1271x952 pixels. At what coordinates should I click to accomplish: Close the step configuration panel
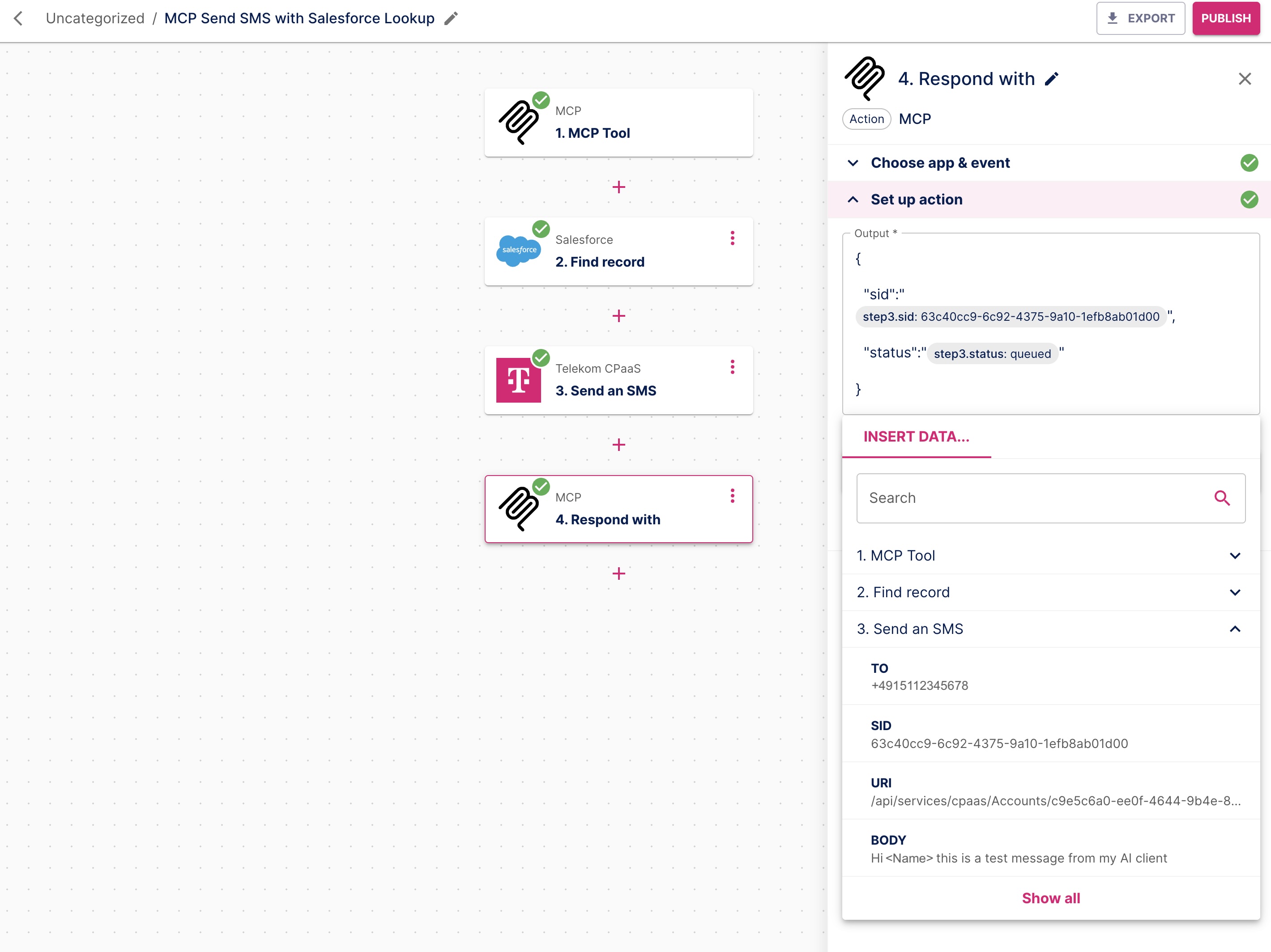coord(1244,79)
